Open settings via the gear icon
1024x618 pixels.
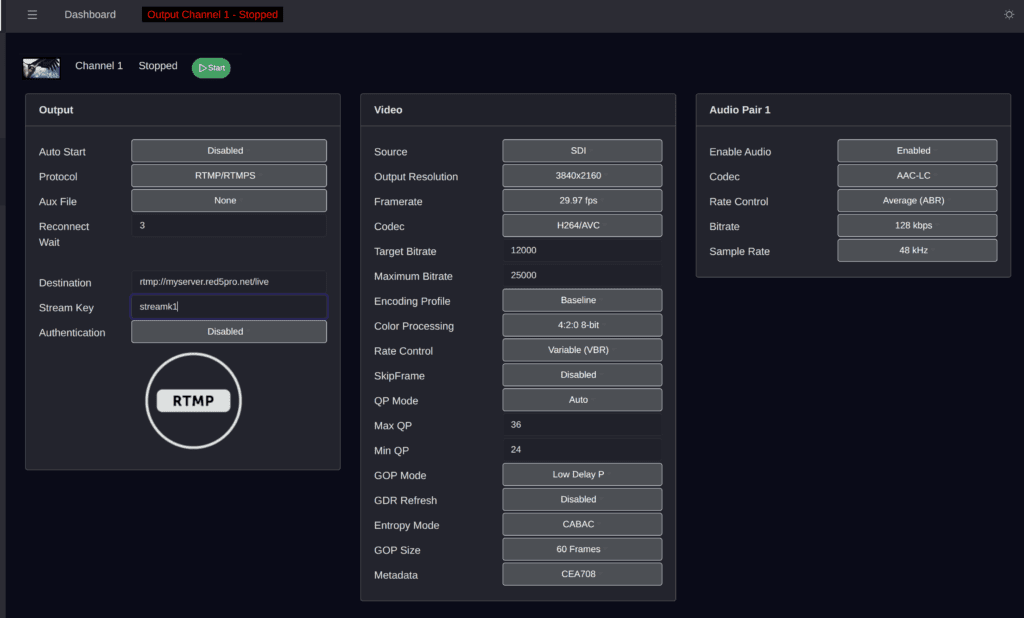pos(1008,14)
